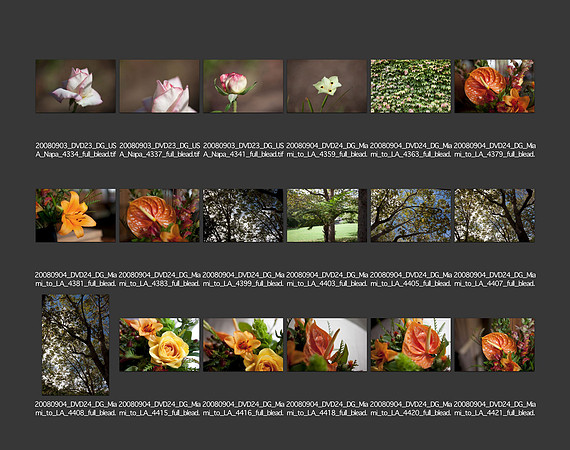This screenshot has height=450, width=570.
Task: Select the vertical tree thumbnail 4408
Action: click(x=76, y=345)
